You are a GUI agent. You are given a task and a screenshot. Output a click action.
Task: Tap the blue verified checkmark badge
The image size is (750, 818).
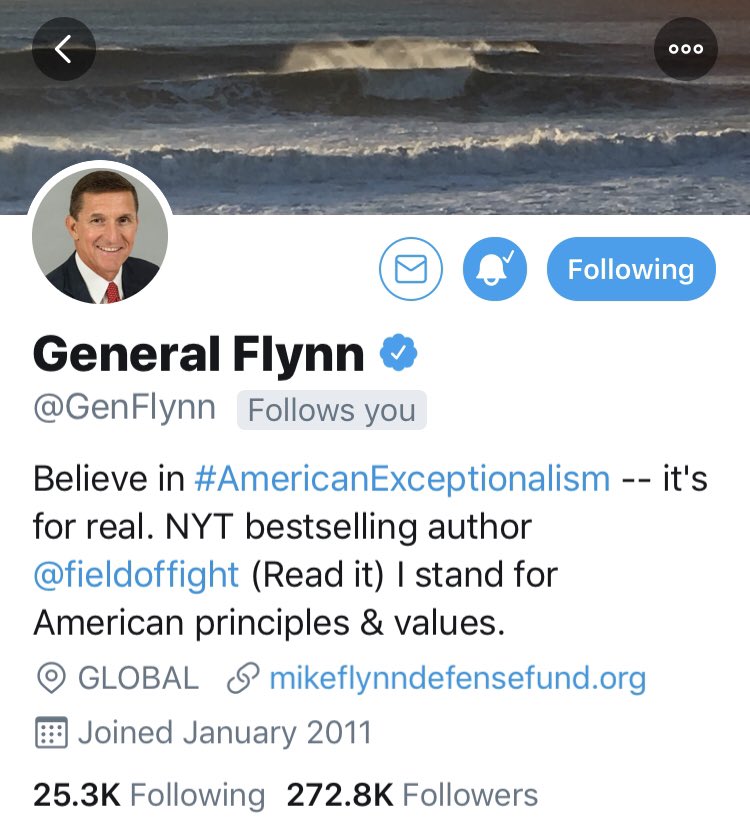click(x=398, y=353)
